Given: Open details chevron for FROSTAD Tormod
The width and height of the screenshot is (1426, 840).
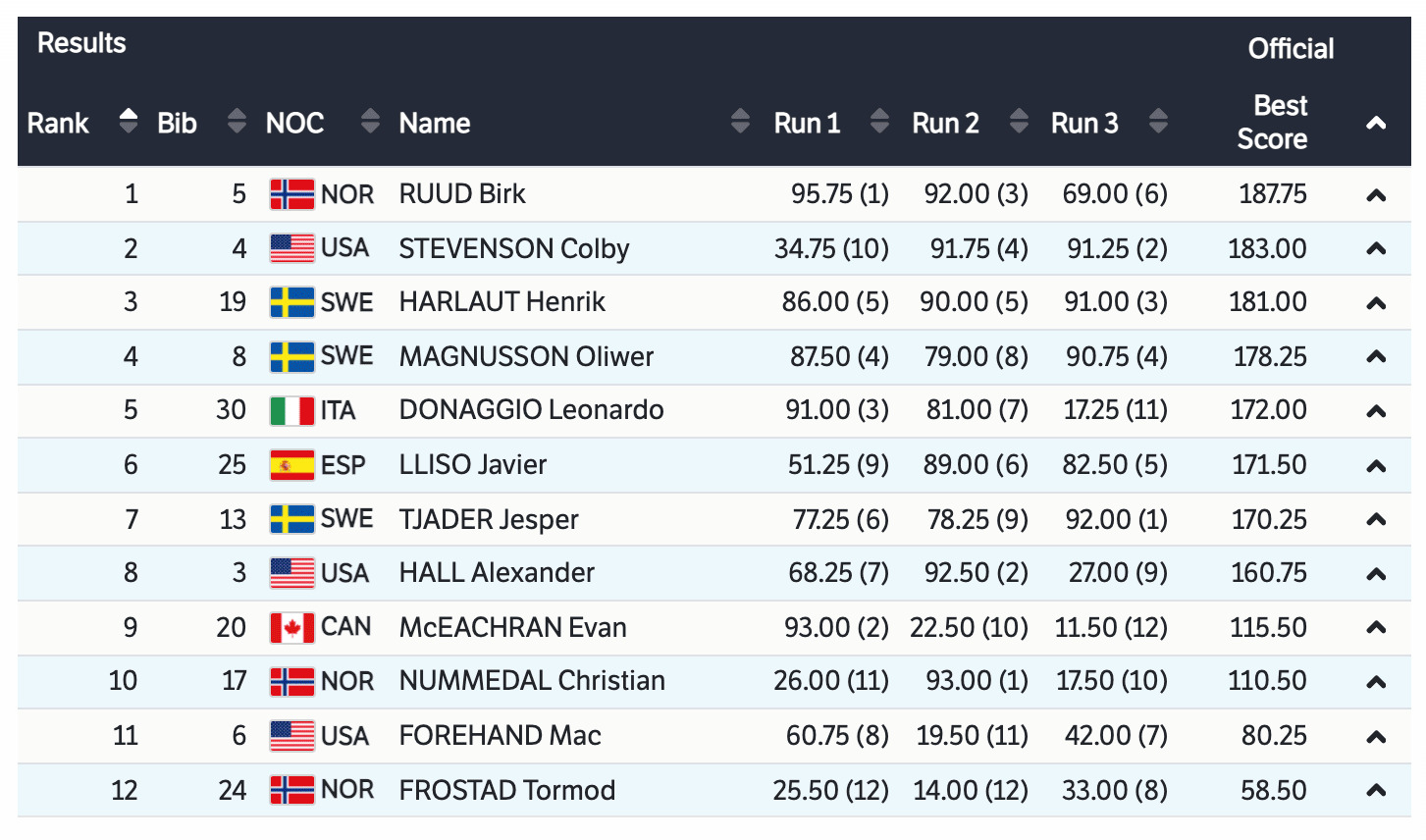Looking at the screenshot, I should click(x=1376, y=791).
